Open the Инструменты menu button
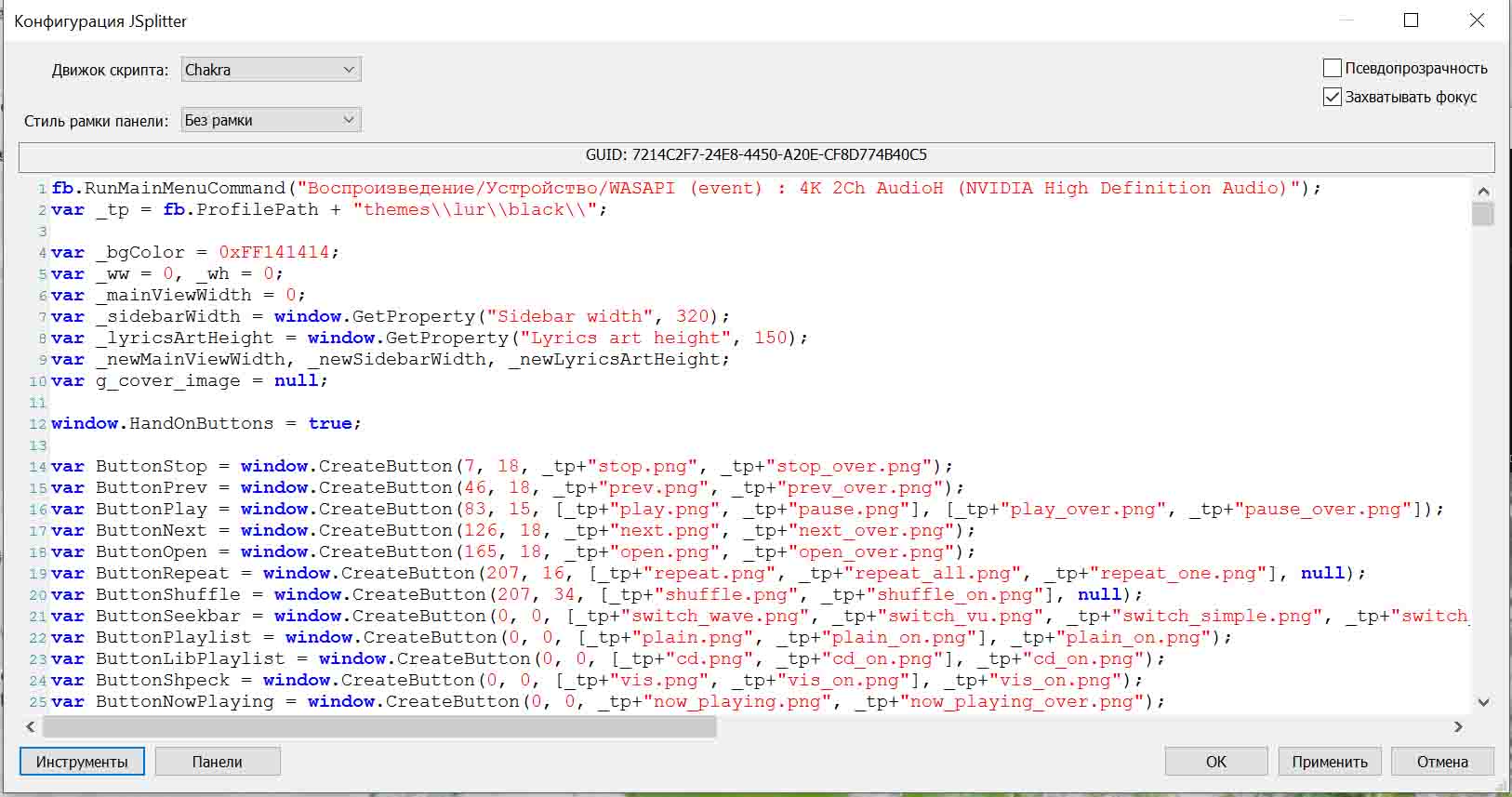Viewport: 1512px width, 797px height. (82, 762)
